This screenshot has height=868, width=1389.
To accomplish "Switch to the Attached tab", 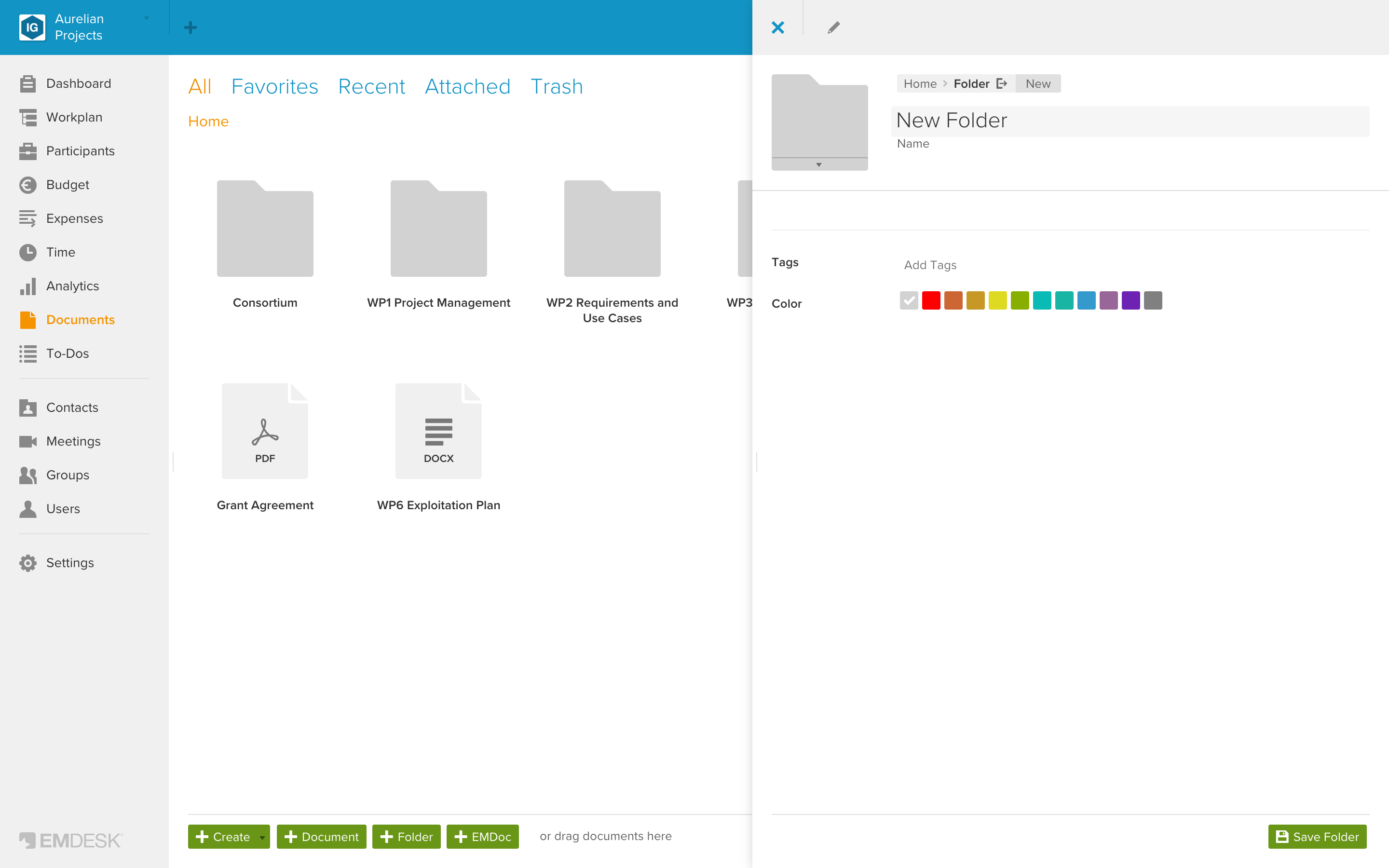I will [468, 87].
